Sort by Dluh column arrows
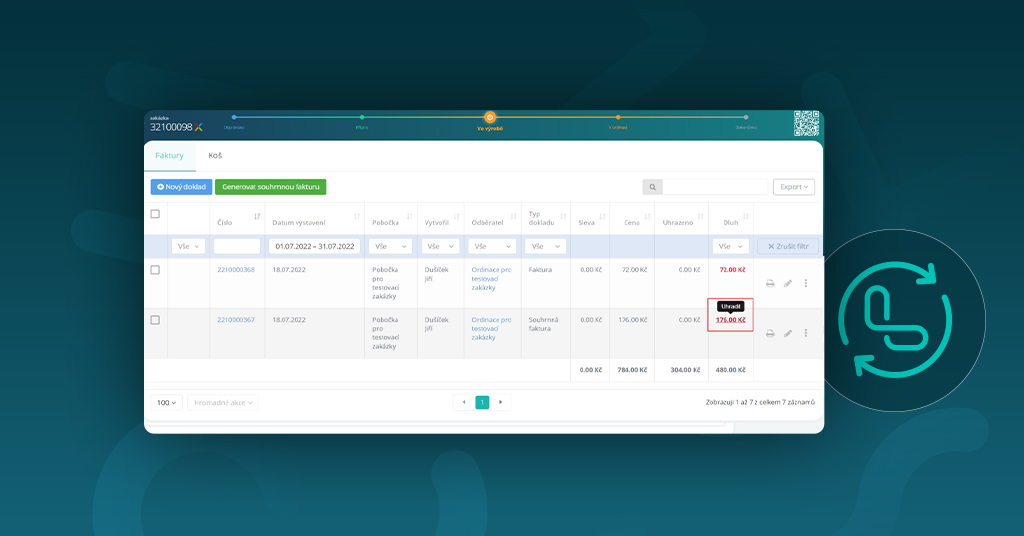The height and width of the screenshot is (536, 1024). pyautogui.click(x=746, y=217)
